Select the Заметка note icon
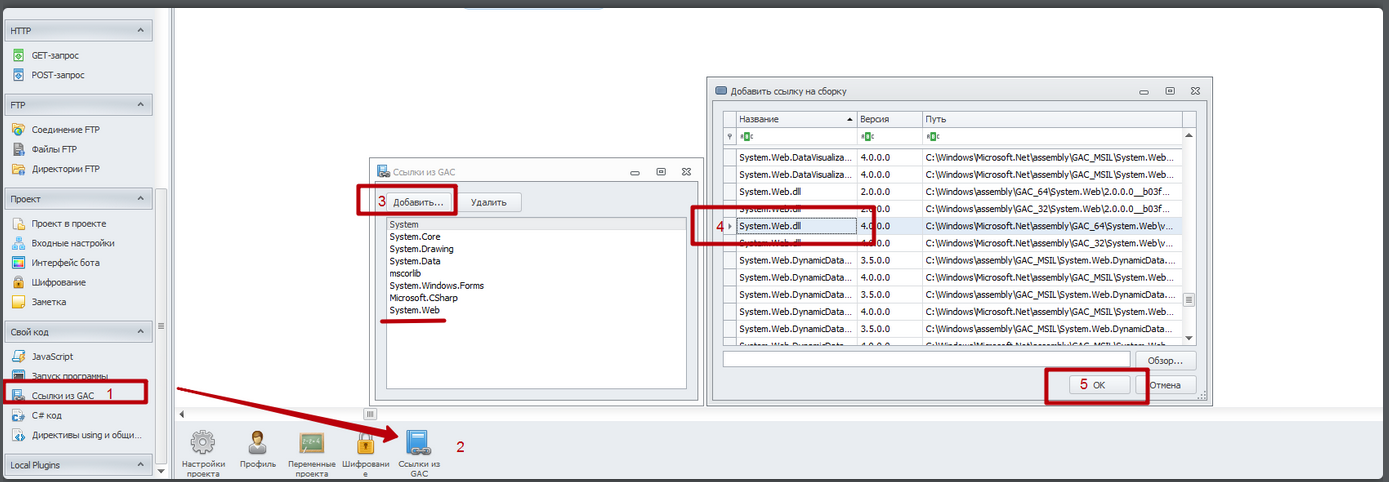 [18, 302]
